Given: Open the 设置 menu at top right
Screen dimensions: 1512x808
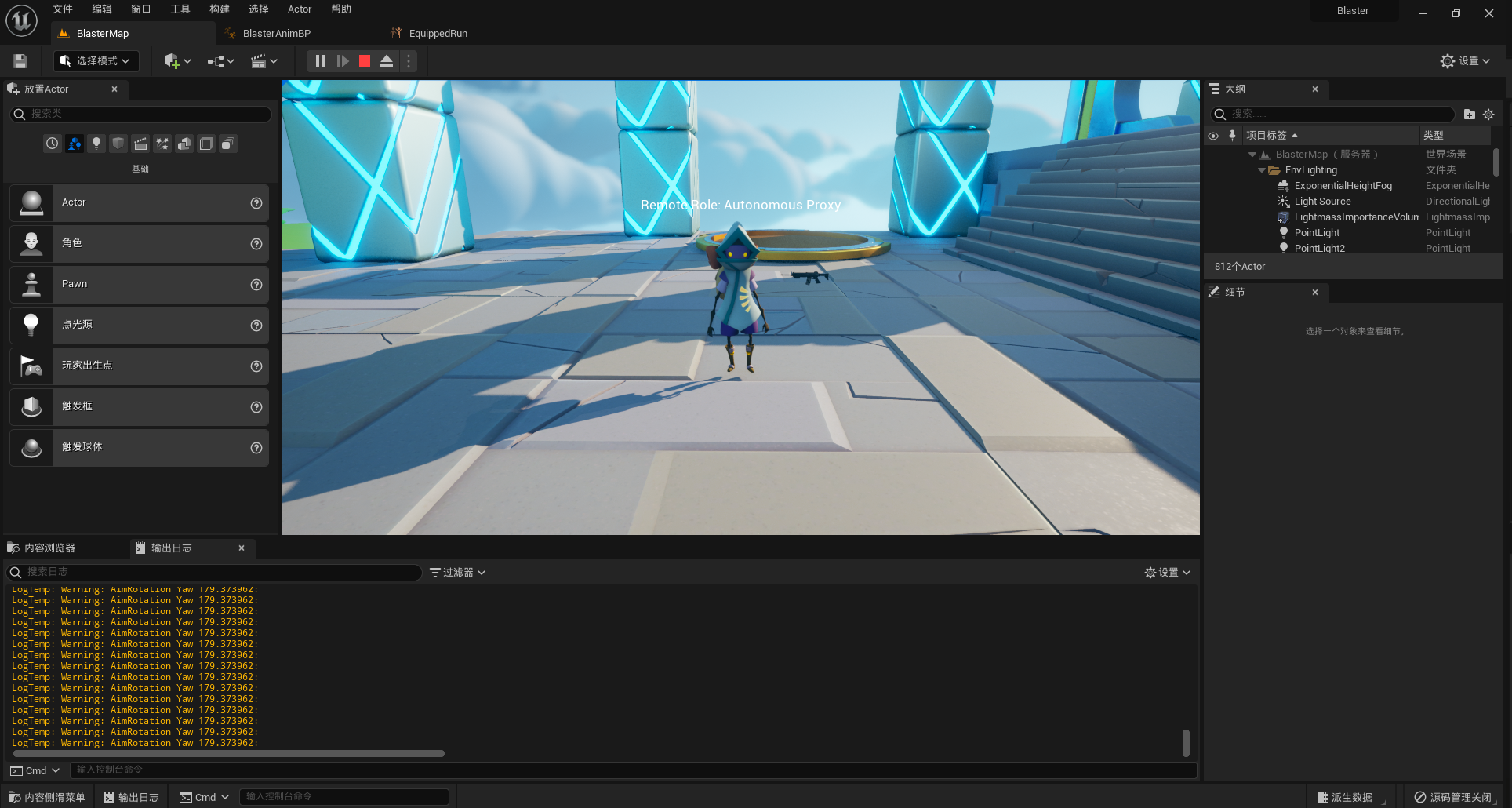Looking at the screenshot, I should (1465, 61).
